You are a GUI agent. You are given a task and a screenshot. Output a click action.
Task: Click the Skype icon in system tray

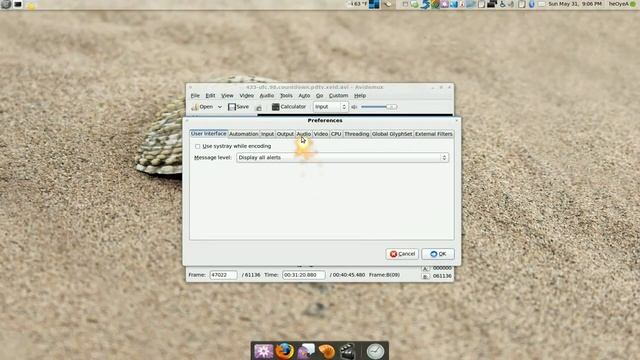click(x=425, y=4)
